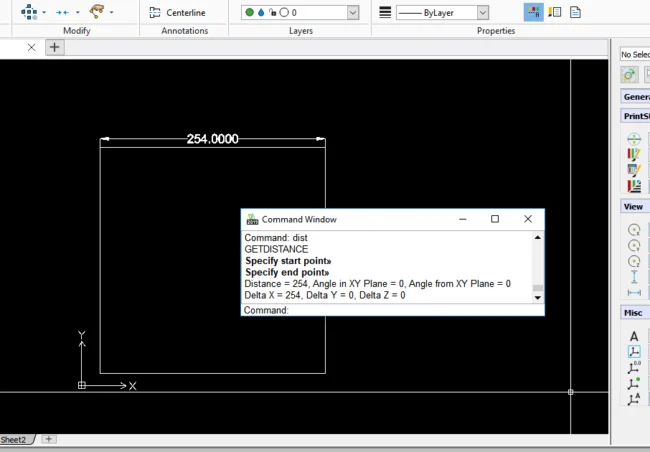This screenshot has width=650, height=452.
Task: Click the last document icon in Properties
Action: [578, 12]
